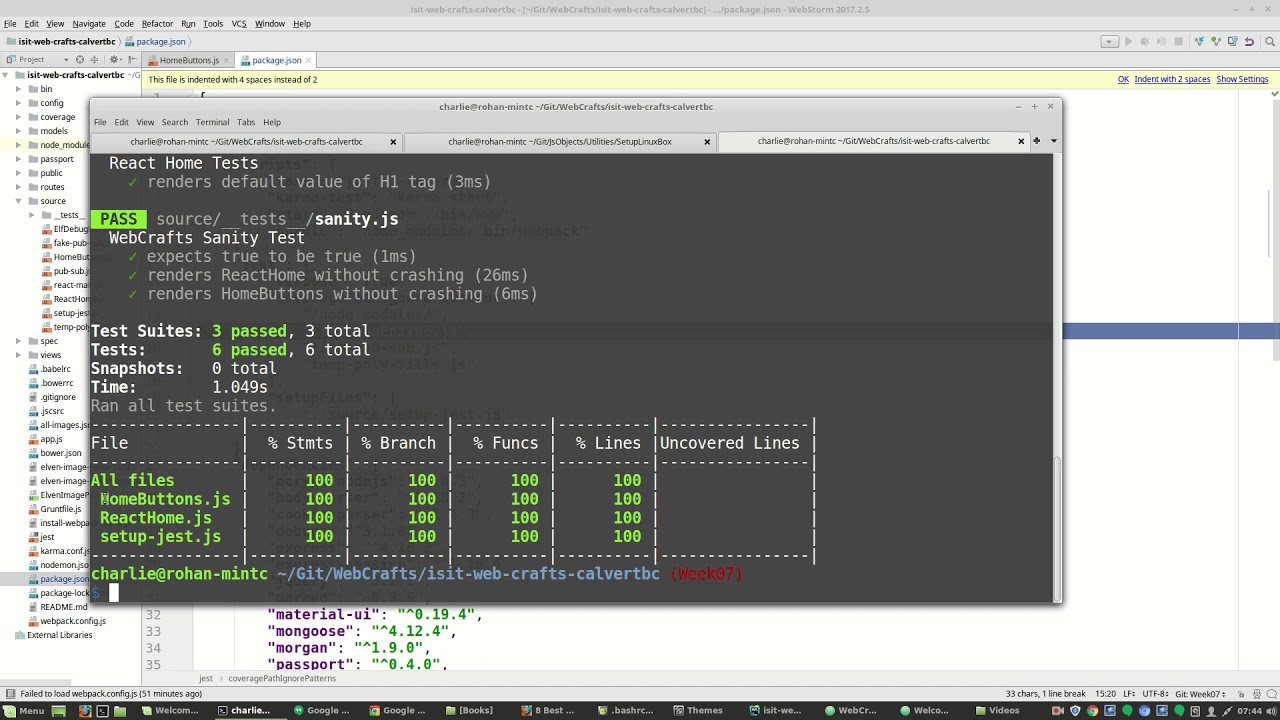1280x720 pixels.
Task: Click the VCS Commit changes icon
Action: [1214, 41]
